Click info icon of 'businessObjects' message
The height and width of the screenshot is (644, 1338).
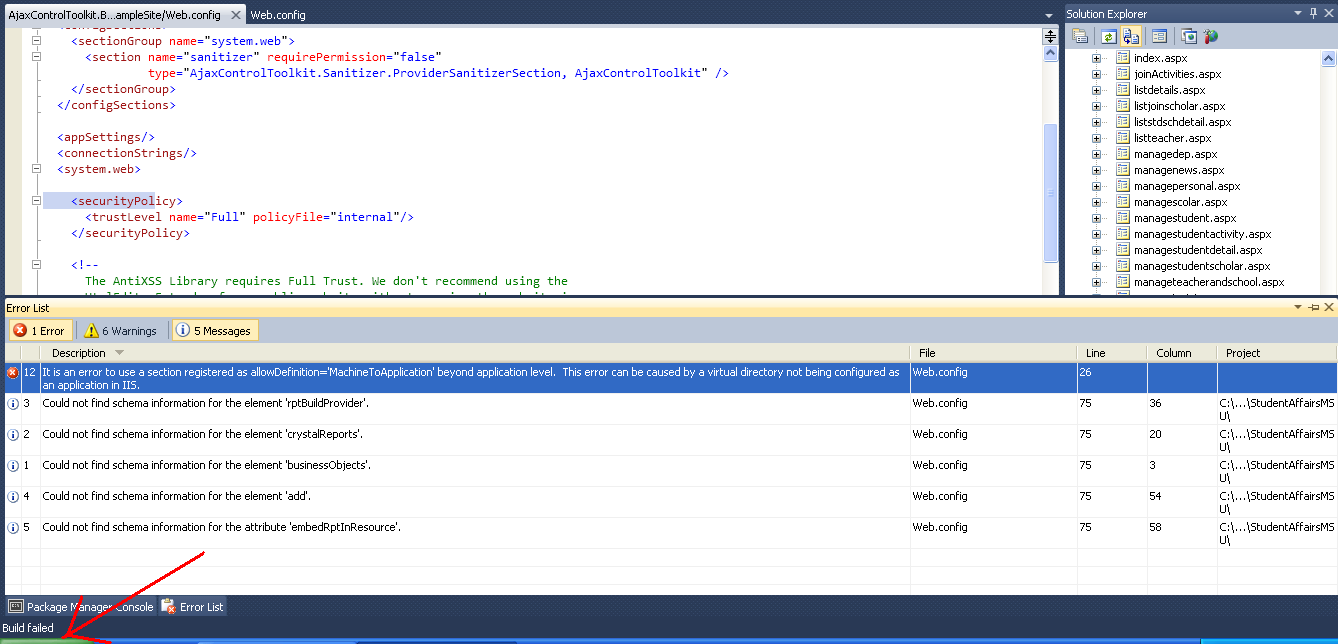pyautogui.click(x=13, y=465)
